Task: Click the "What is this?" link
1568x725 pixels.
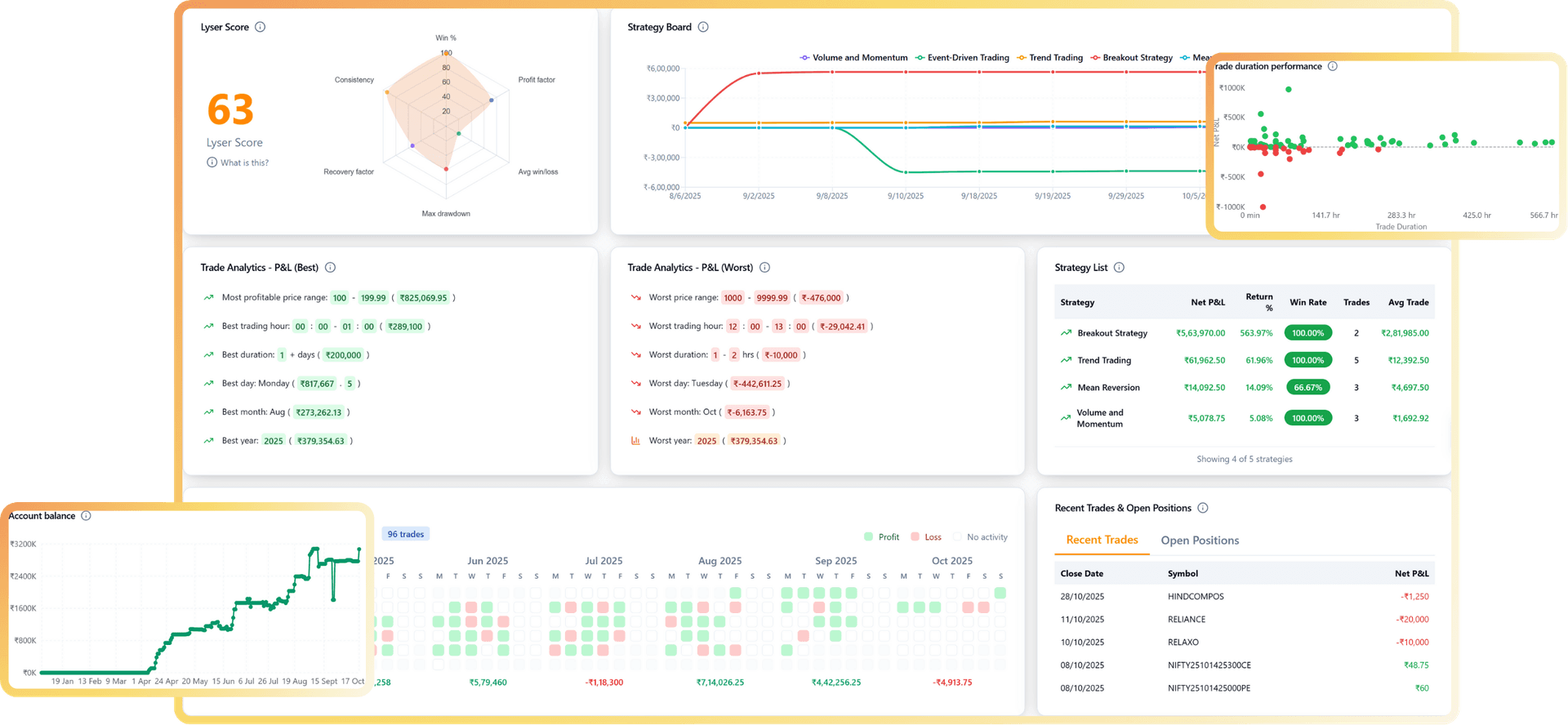Action: pos(243,163)
